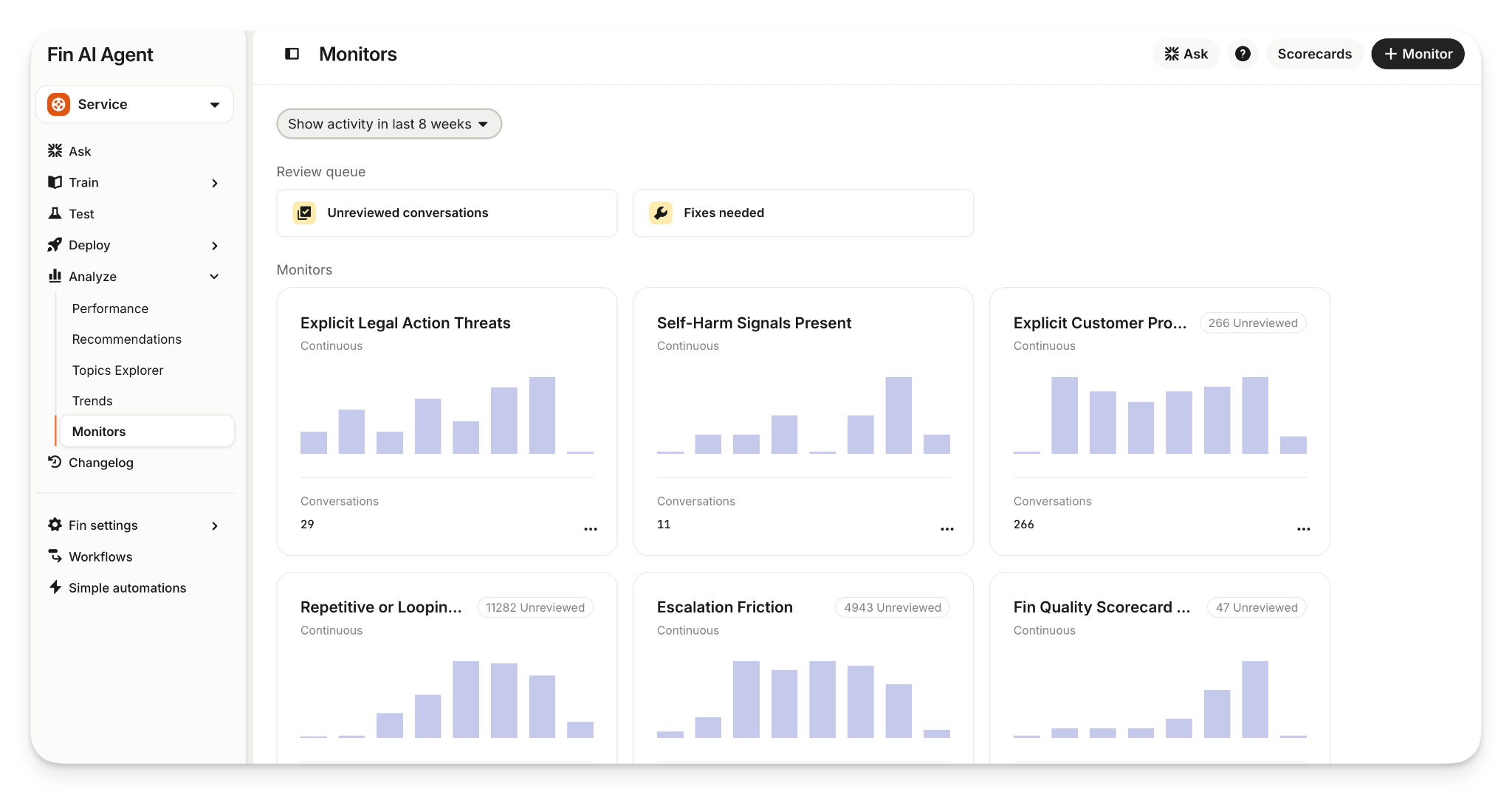Toggle the sidebar collapse icon
Screen dimensions: 1512x794
(292, 54)
